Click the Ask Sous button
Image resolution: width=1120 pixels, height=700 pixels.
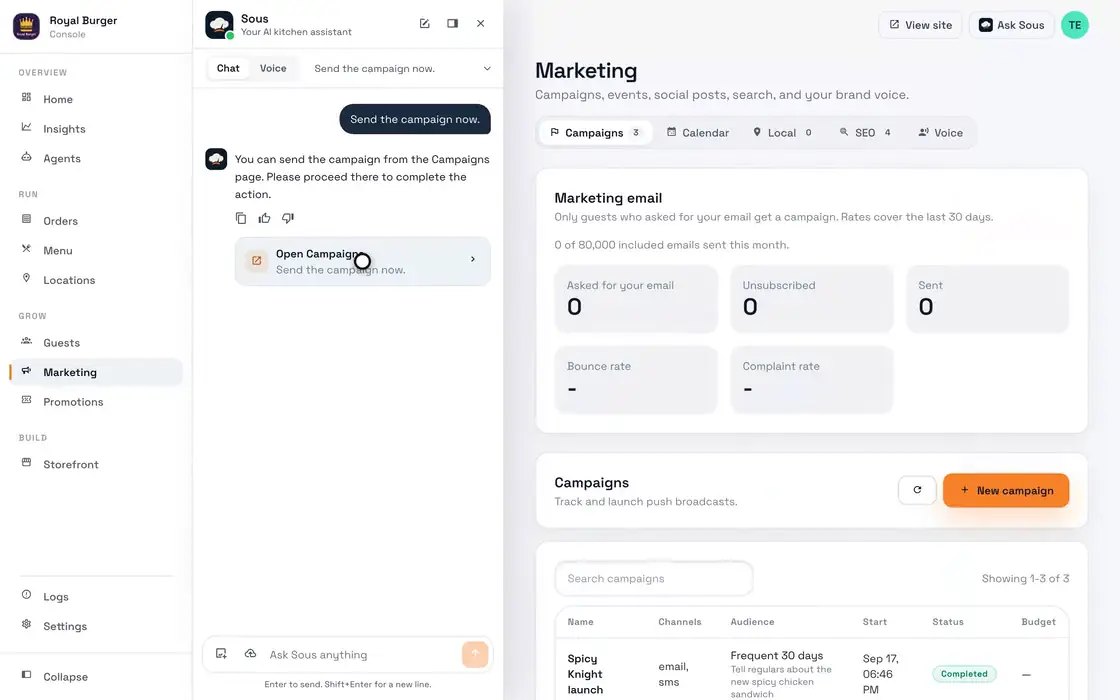(1011, 25)
